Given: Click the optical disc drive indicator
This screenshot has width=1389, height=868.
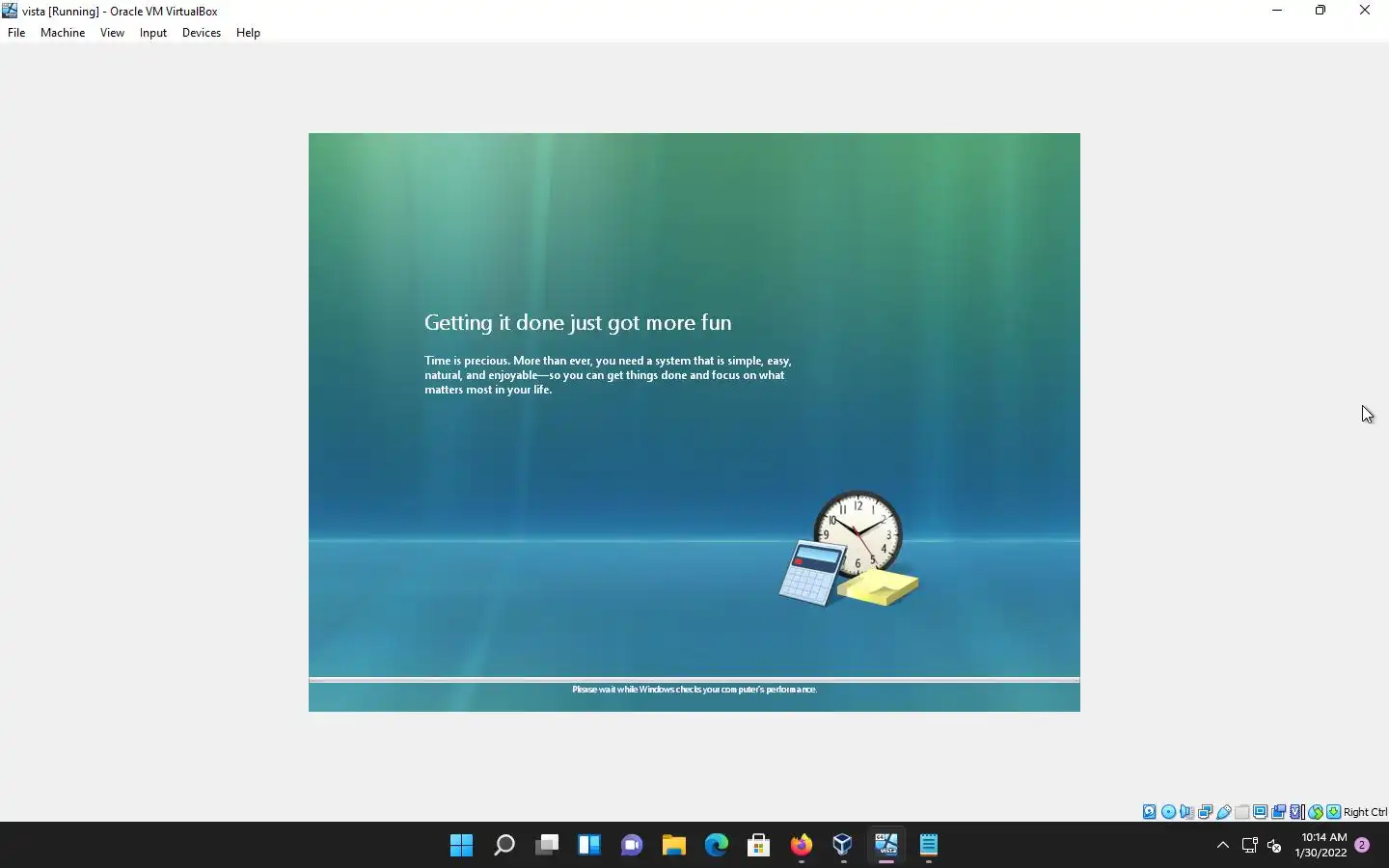Looking at the screenshot, I should tap(1168, 812).
